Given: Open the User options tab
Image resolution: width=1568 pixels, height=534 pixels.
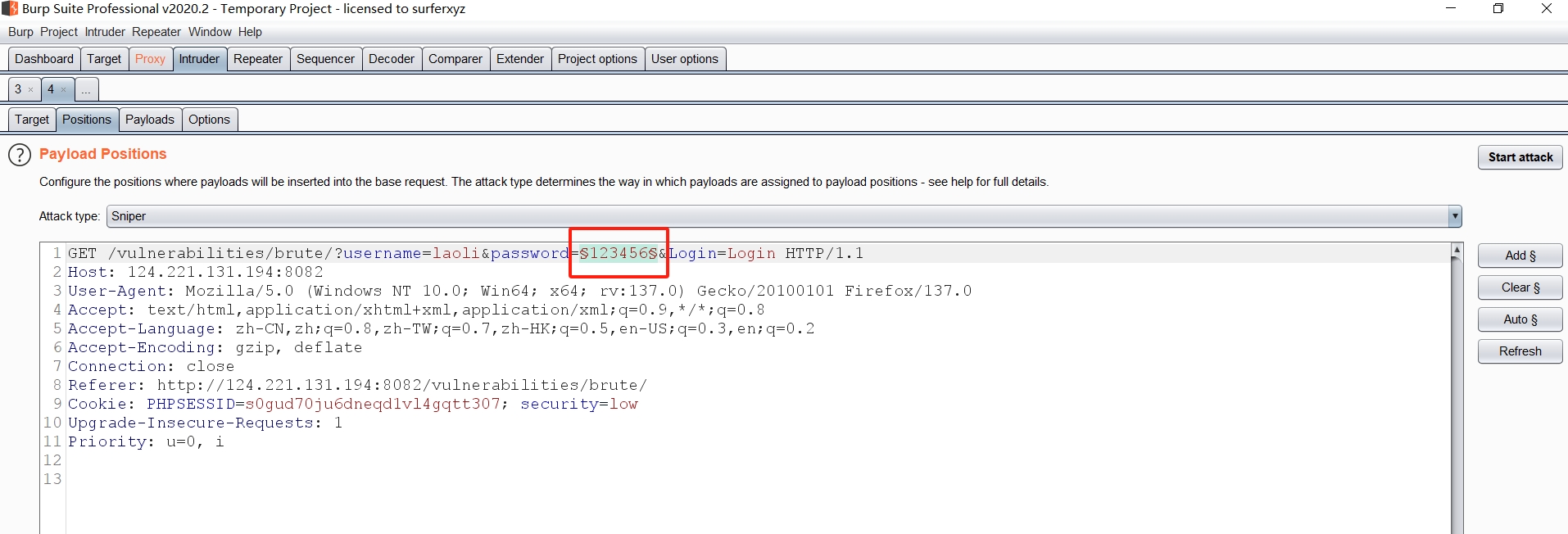Looking at the screenshot, I should coord(685,59).
